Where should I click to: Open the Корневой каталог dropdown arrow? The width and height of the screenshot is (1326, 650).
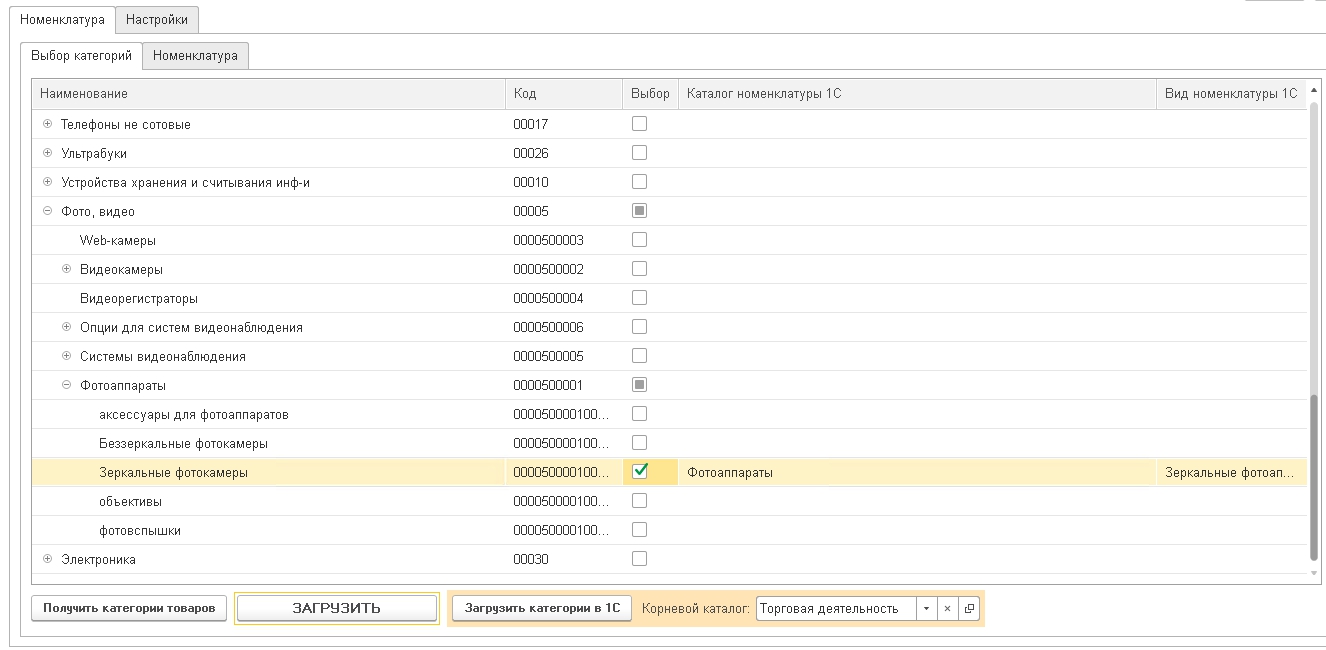pyautogui.click(x=926, y=608)
